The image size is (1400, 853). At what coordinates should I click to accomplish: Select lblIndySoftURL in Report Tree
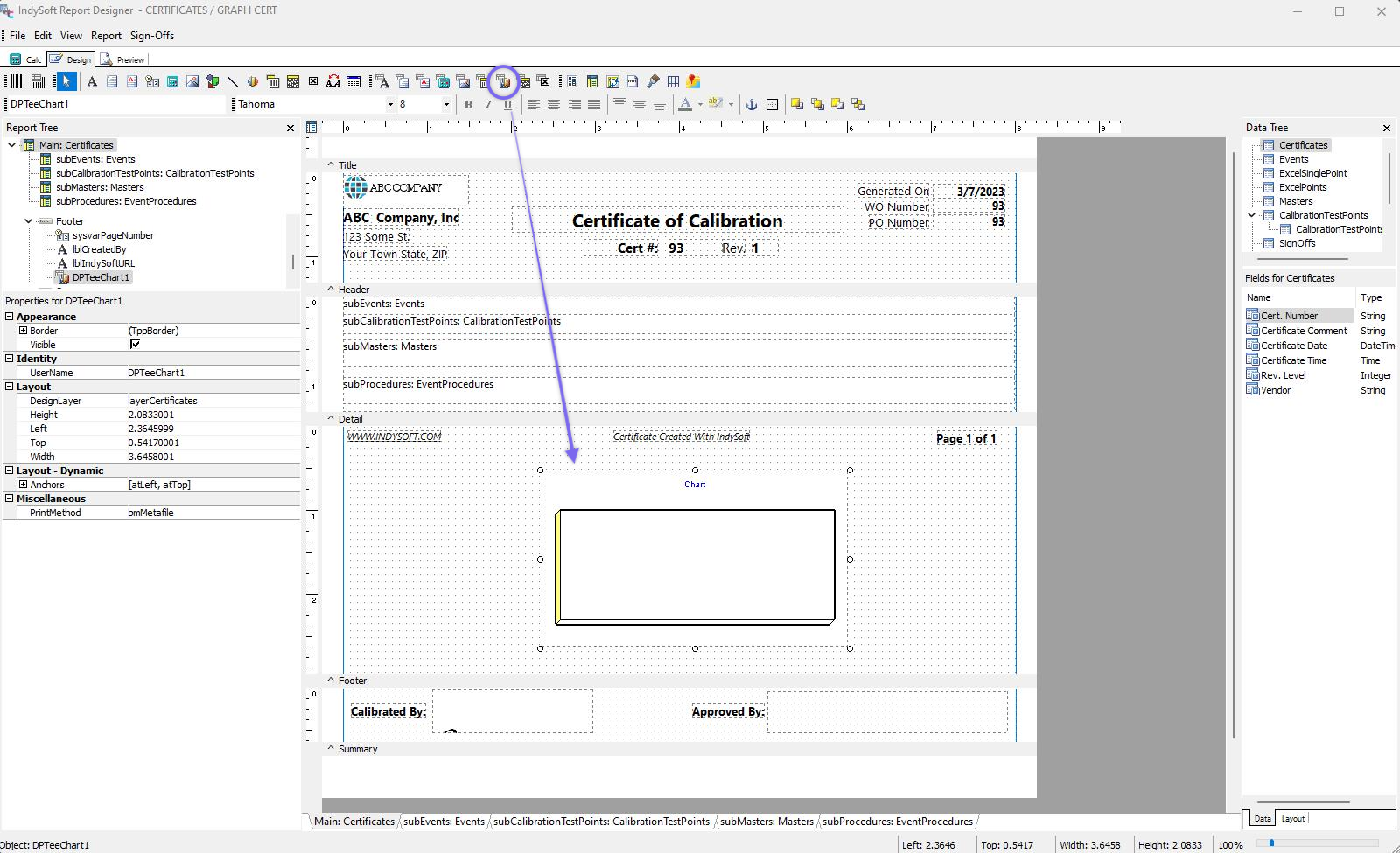pos(103,263)
